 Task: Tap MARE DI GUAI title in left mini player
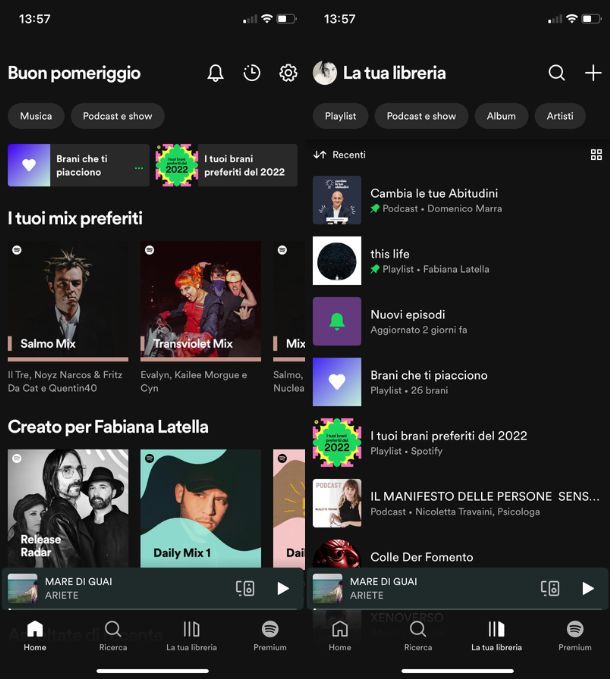coord(78,582)
